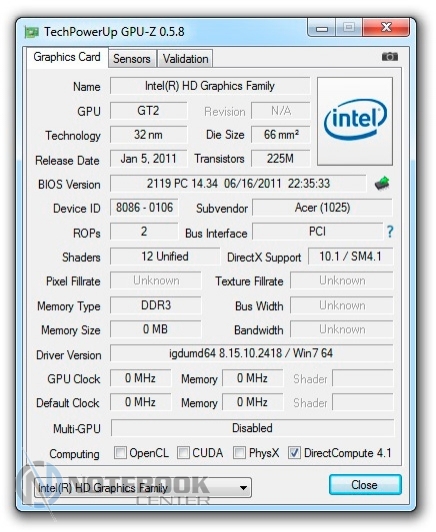Click the Driver Version field
436x532 pixels.
pyautogui.click(x=251, y=353)
